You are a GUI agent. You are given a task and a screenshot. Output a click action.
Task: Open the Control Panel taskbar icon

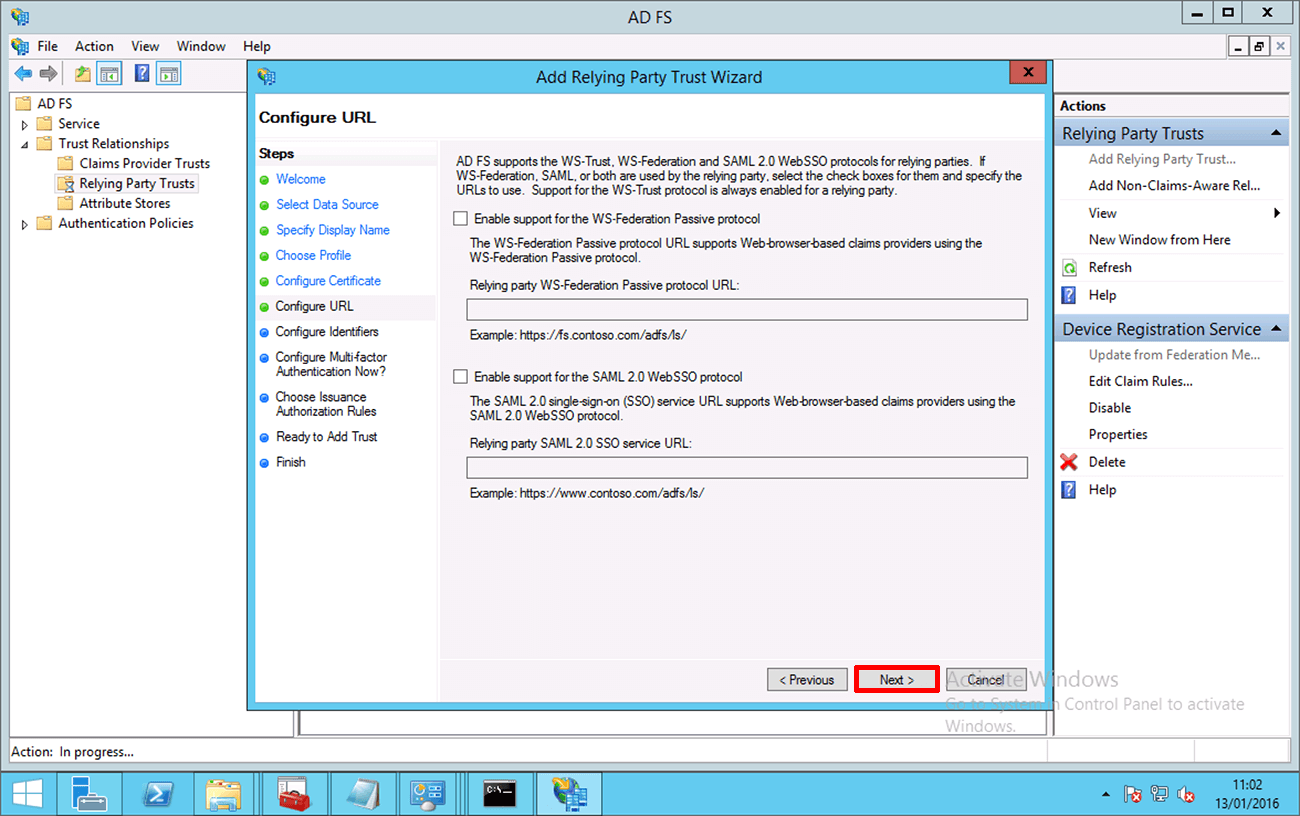pyautogui.click(x=428, y=794)
